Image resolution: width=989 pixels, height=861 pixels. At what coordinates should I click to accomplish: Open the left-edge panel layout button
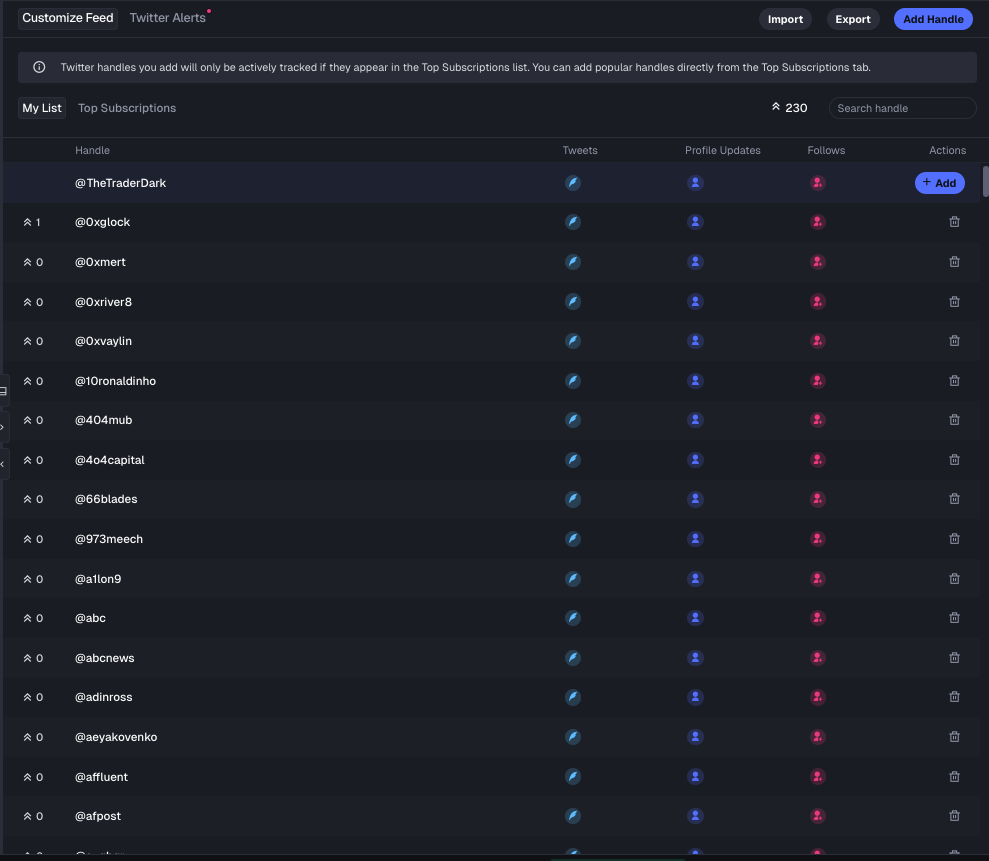[x=3, y=390]
